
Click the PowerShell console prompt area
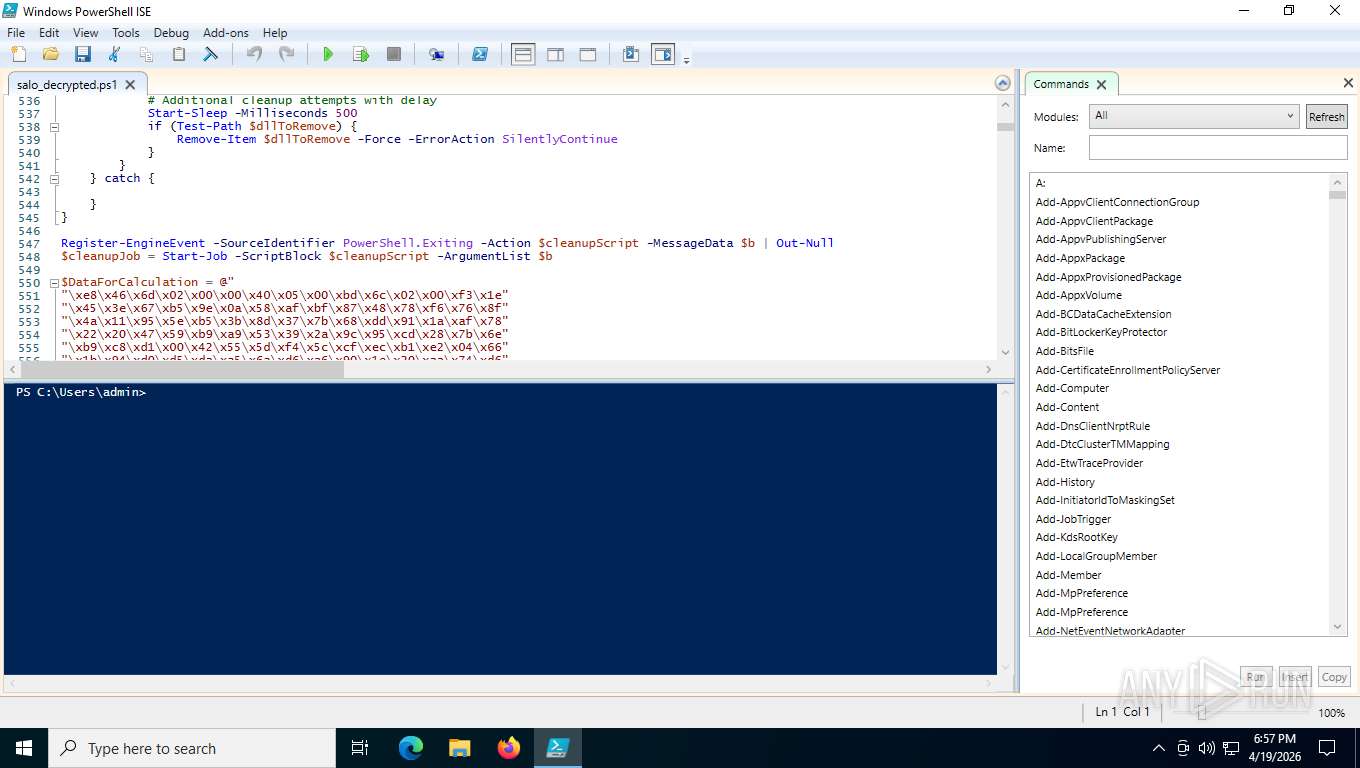[500, 528]
